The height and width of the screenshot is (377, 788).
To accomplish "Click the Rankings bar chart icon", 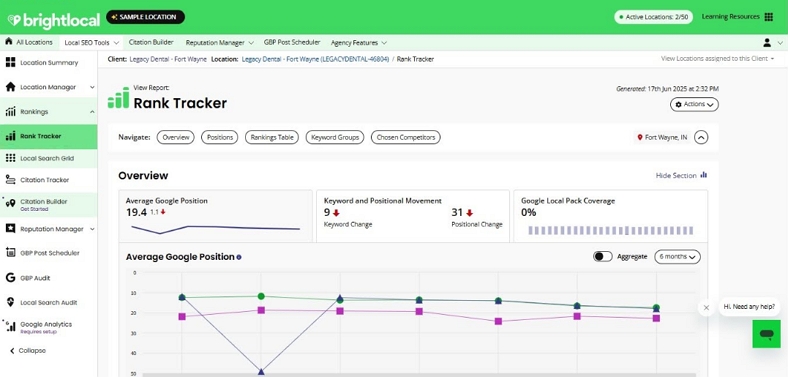I will coord(10,112).
